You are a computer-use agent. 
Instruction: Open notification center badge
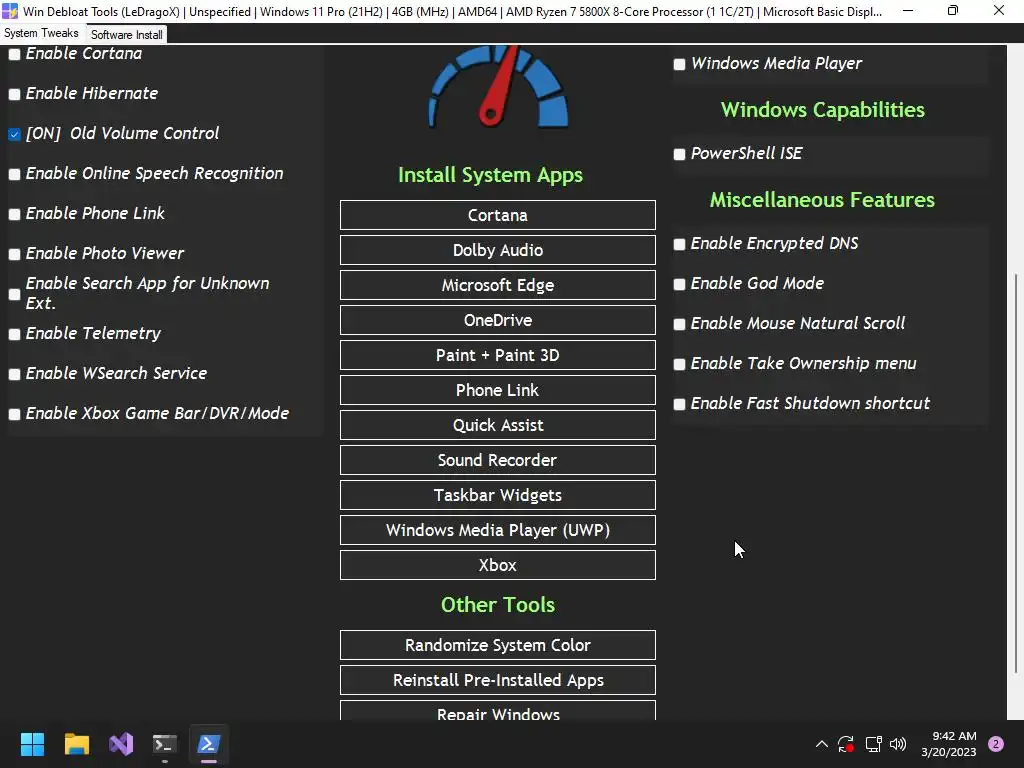coord(996,744)
